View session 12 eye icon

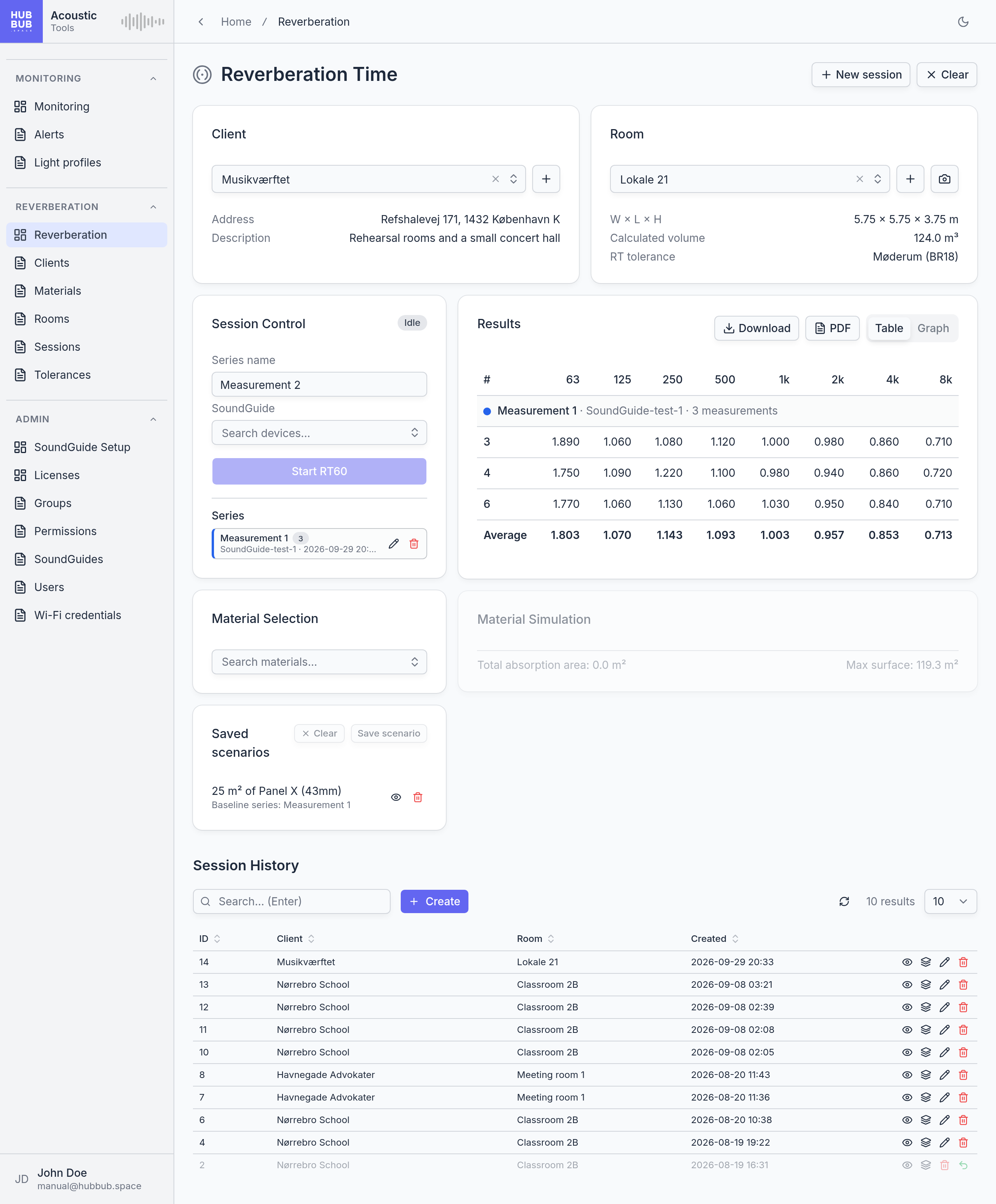[907, 1007]
